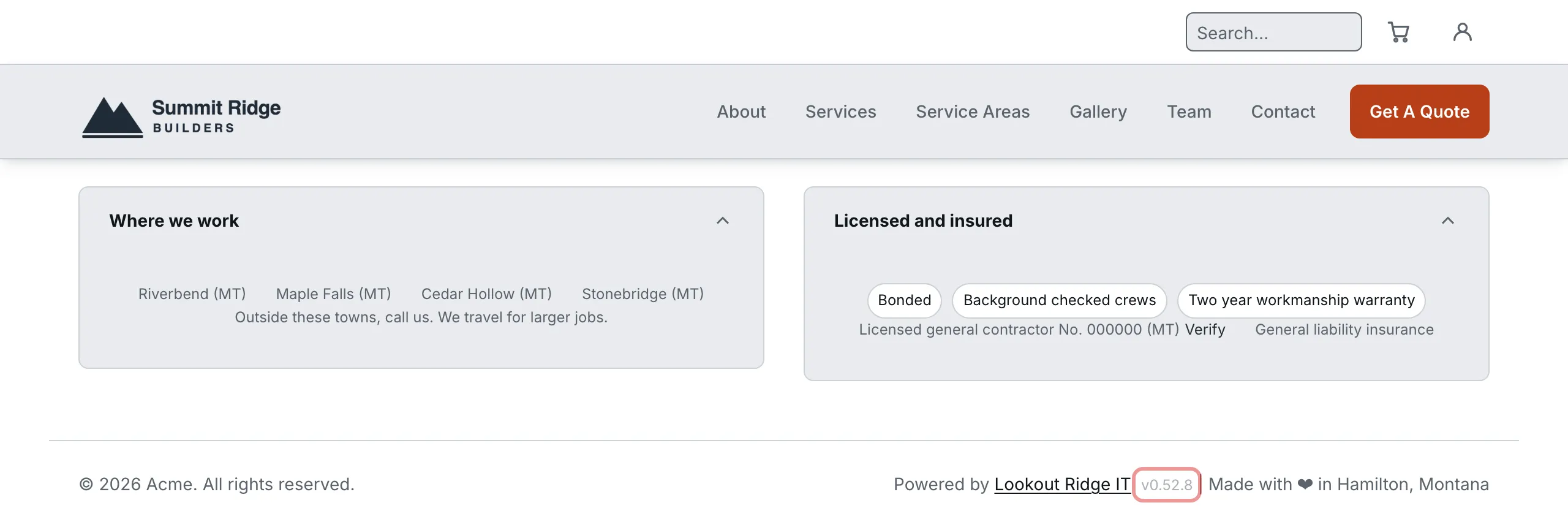Select the Background checked crews badge
This screenshot has width=1568, height=527.
click(1060, 300)
